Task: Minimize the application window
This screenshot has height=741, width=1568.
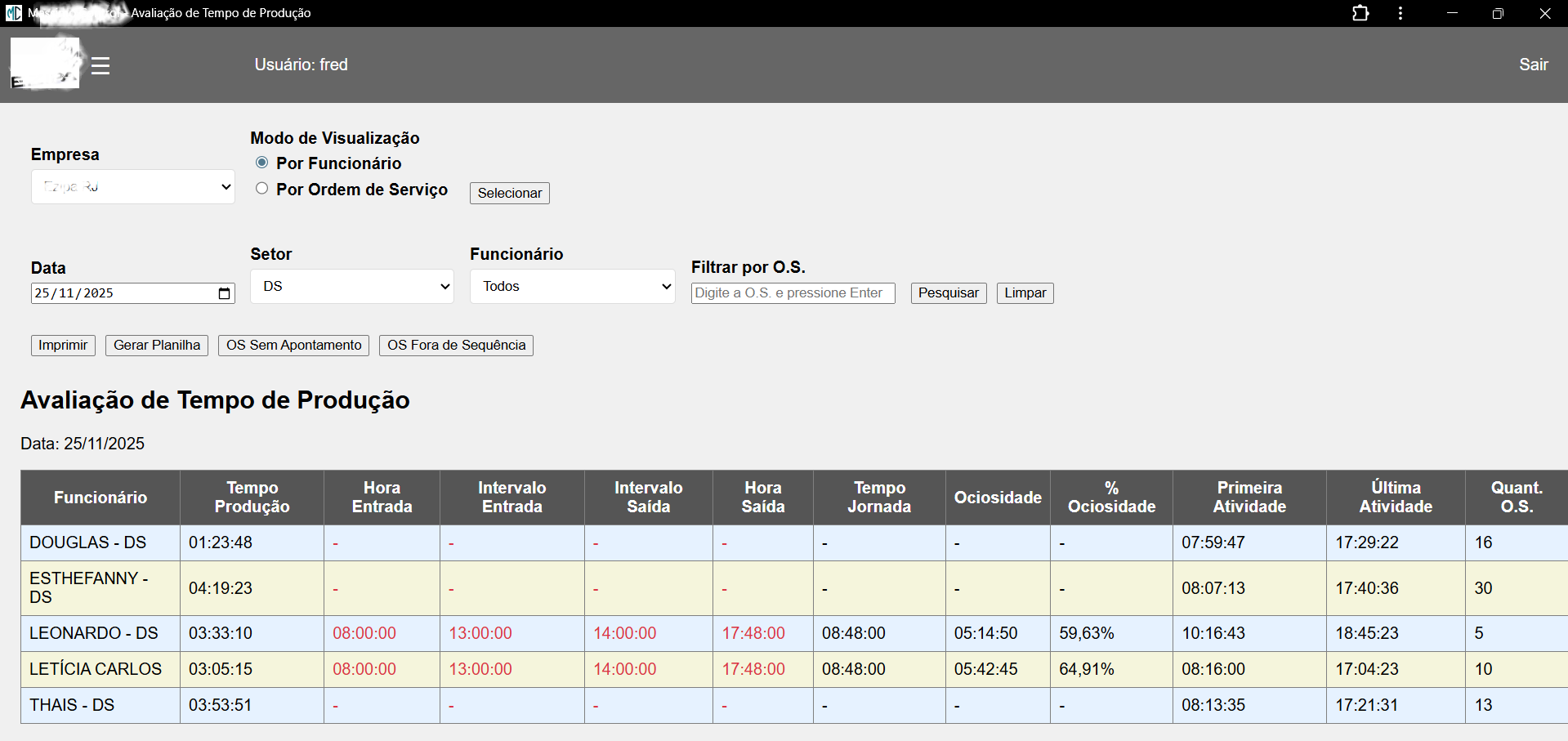Action: click(1452, 13)
